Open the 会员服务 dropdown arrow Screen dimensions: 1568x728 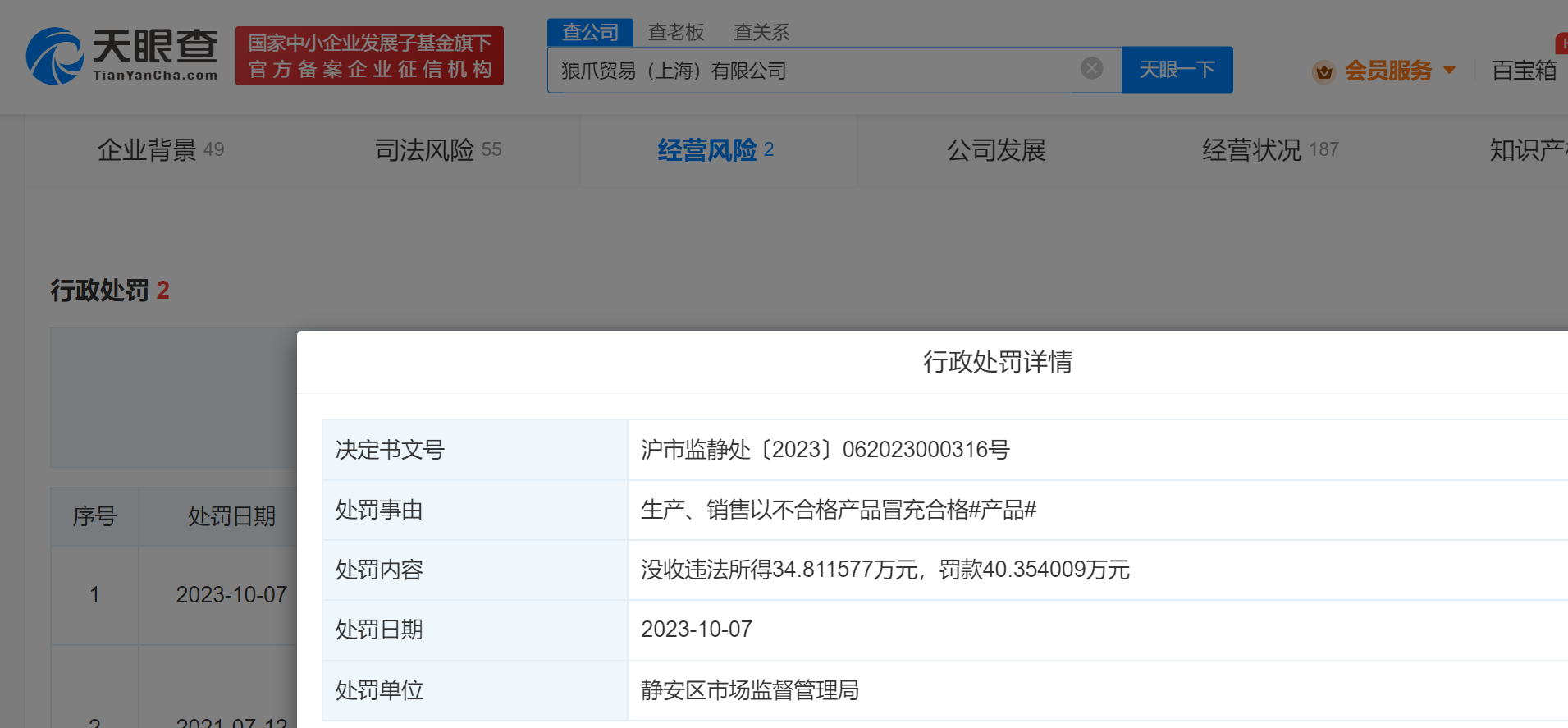point(1449,71)
